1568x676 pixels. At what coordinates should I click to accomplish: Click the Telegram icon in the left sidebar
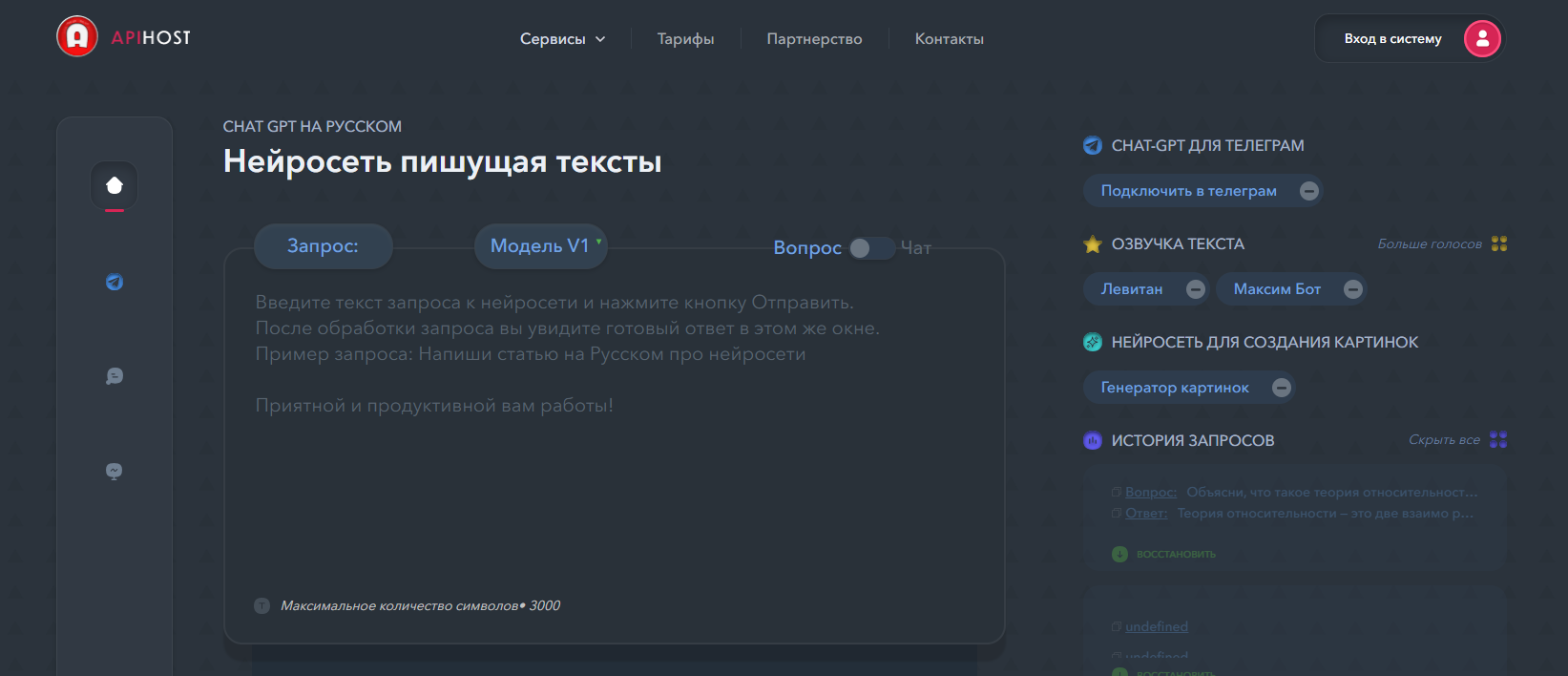coord(115,282)
